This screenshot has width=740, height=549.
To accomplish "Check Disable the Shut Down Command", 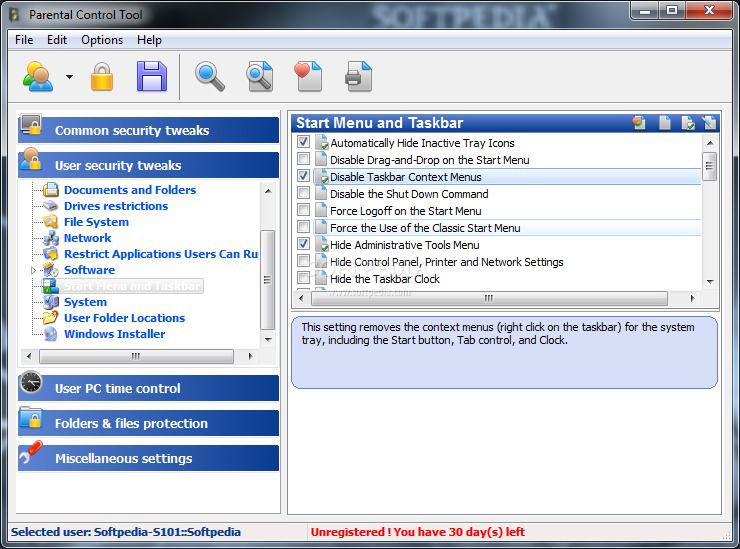I will [x=303, y=193].
